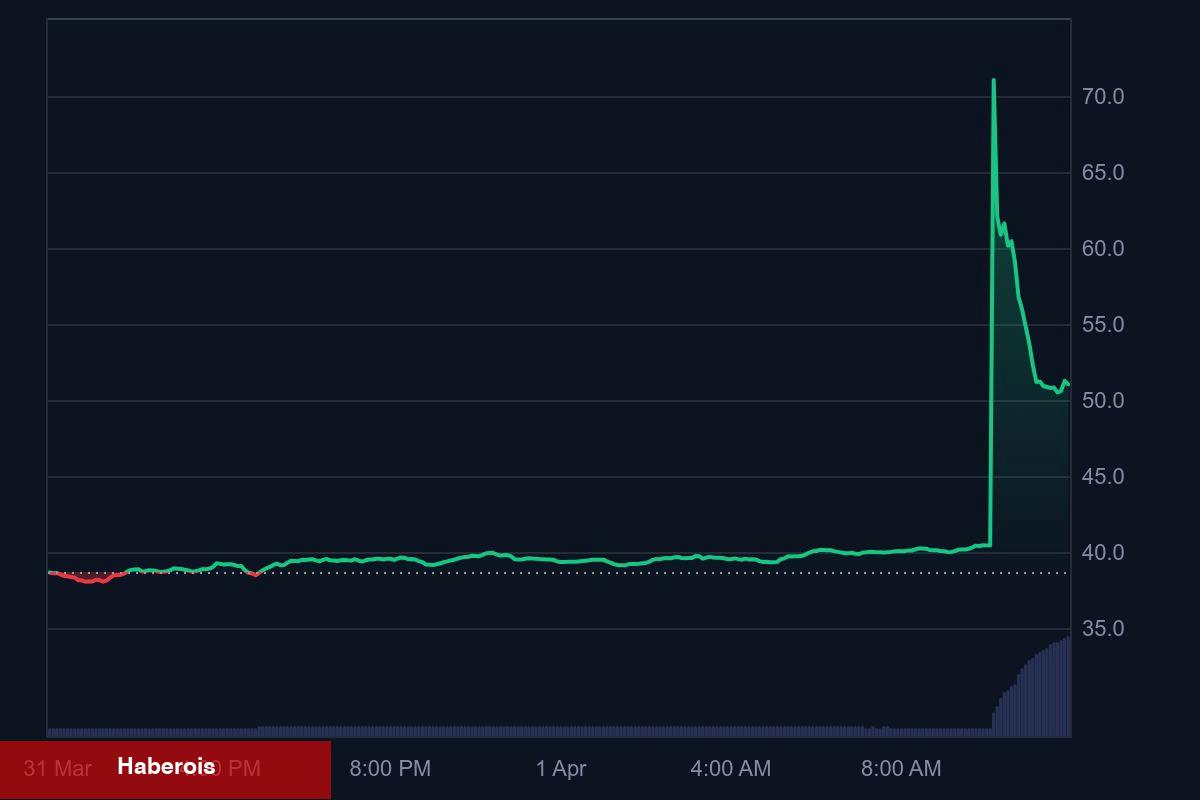Click the 65.0 price axis label
Viewport: 1200px width, 800px height.
[x=1103, y=173]
